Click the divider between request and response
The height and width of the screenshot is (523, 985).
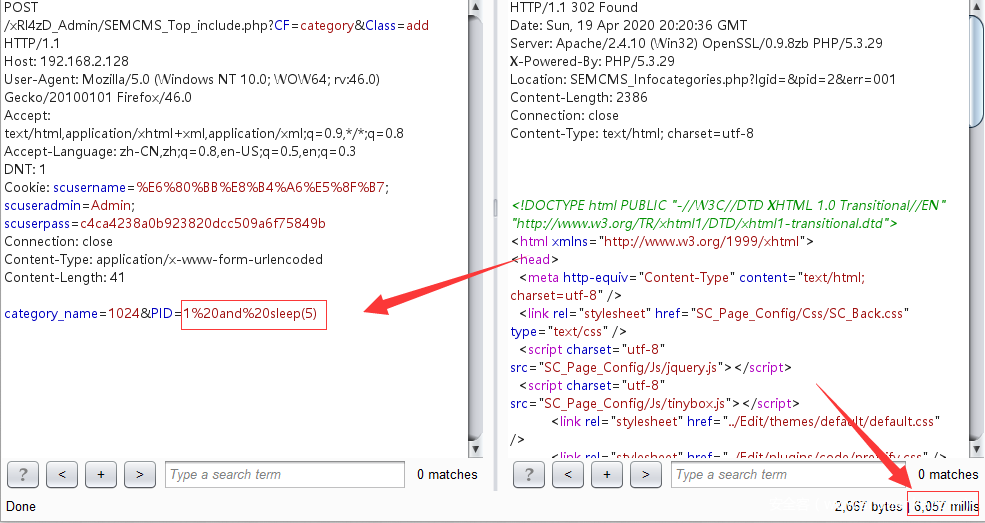(x=495, y=207)
